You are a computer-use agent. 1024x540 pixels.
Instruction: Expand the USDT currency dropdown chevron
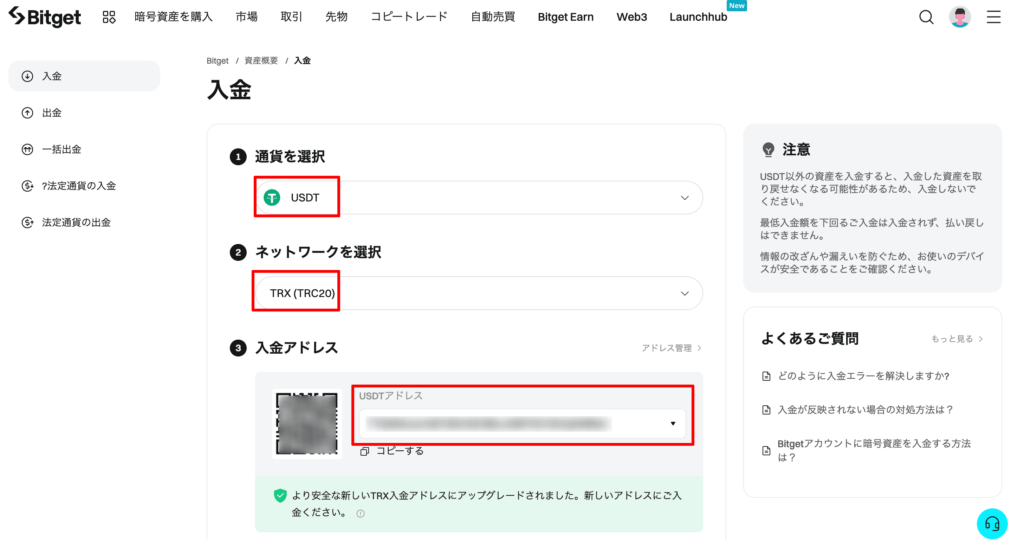pyautogui.click(x=684, y=198)
